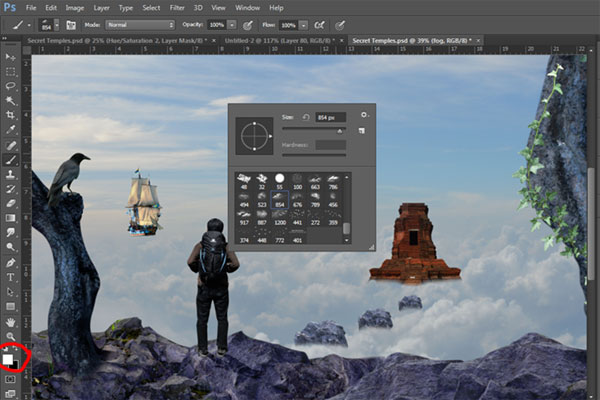Select the Type tool
This screenshot has height=400, width=600.
(11, 276)
